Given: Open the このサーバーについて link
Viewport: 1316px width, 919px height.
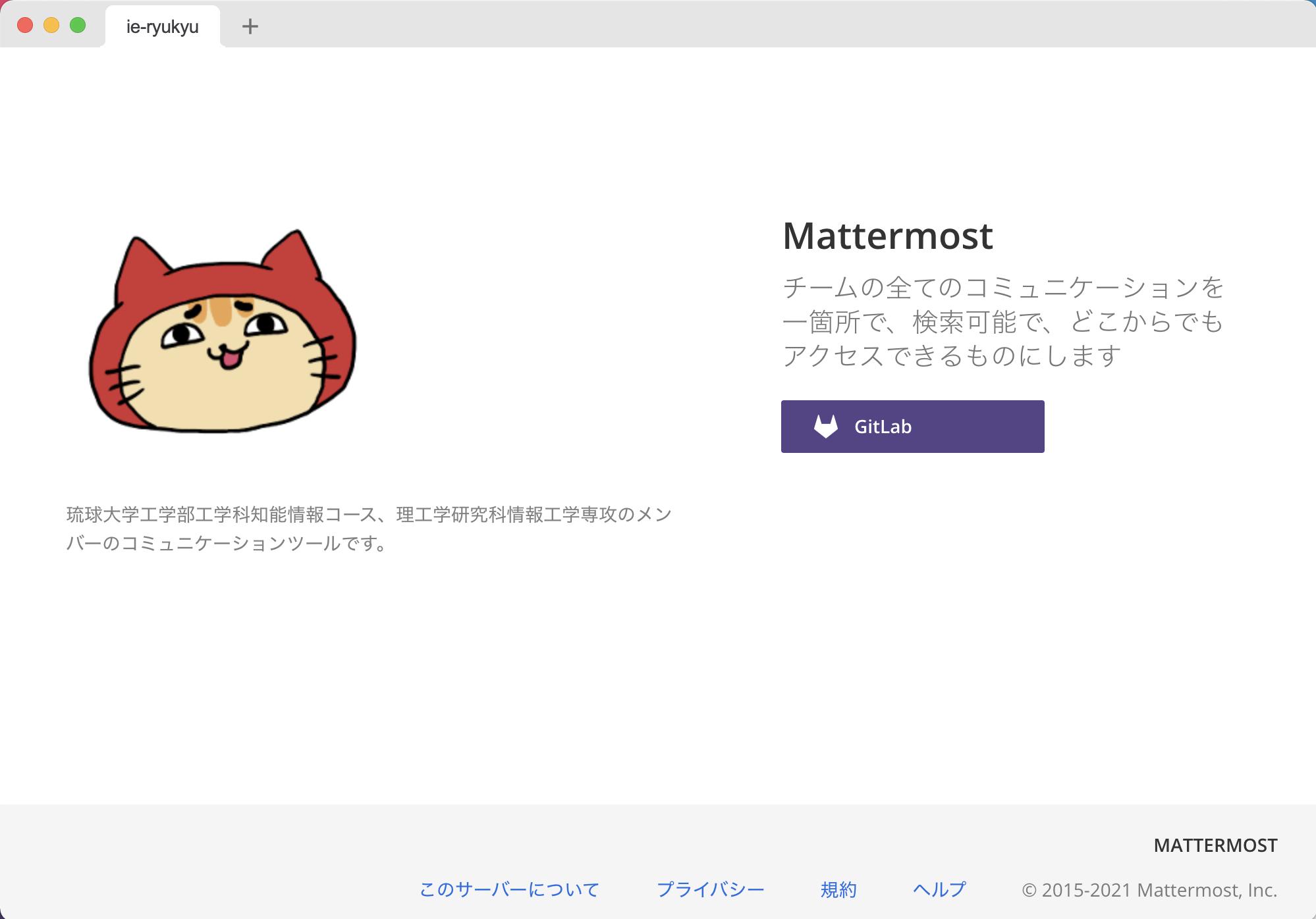Looking at the screenshot, I should point(509,889).
